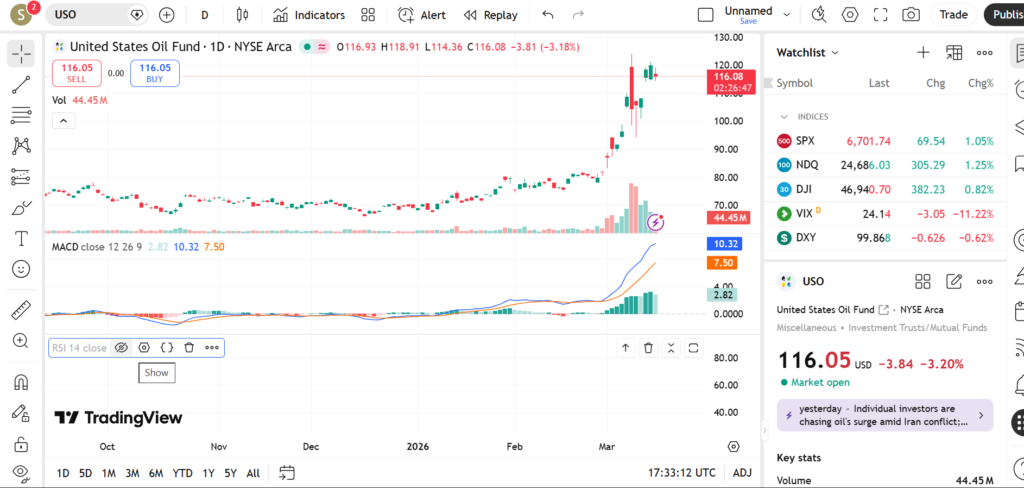Open the Indicators menu

(308, 15)
